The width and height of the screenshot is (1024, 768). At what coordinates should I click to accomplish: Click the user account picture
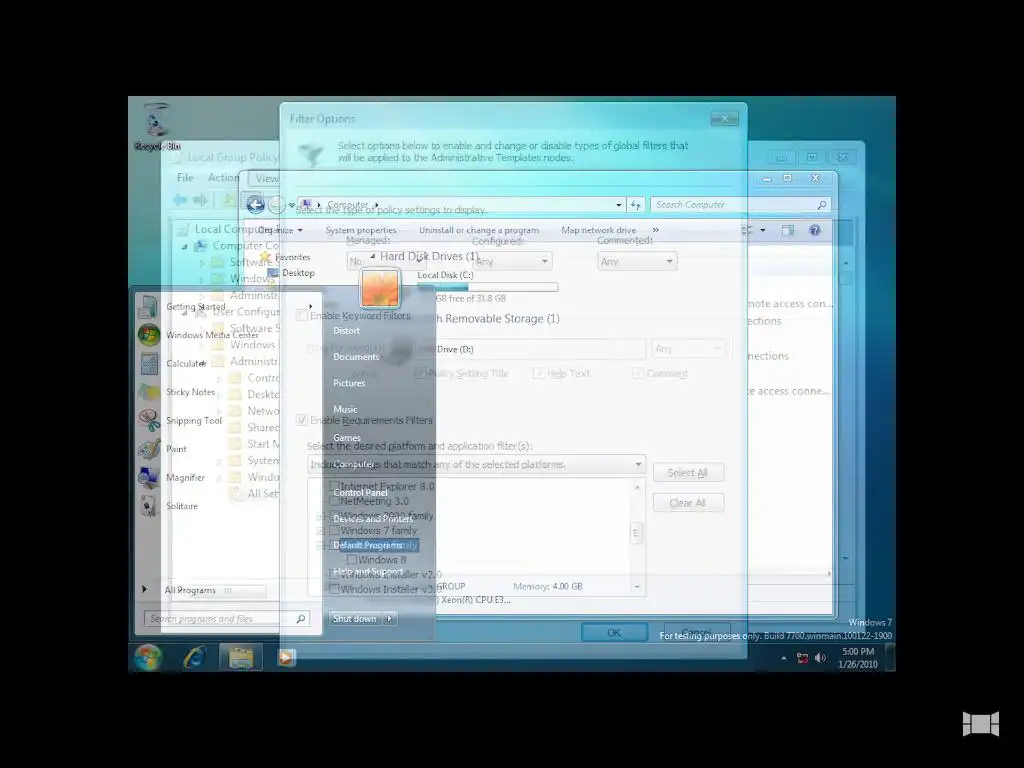(x=380, y=288)
